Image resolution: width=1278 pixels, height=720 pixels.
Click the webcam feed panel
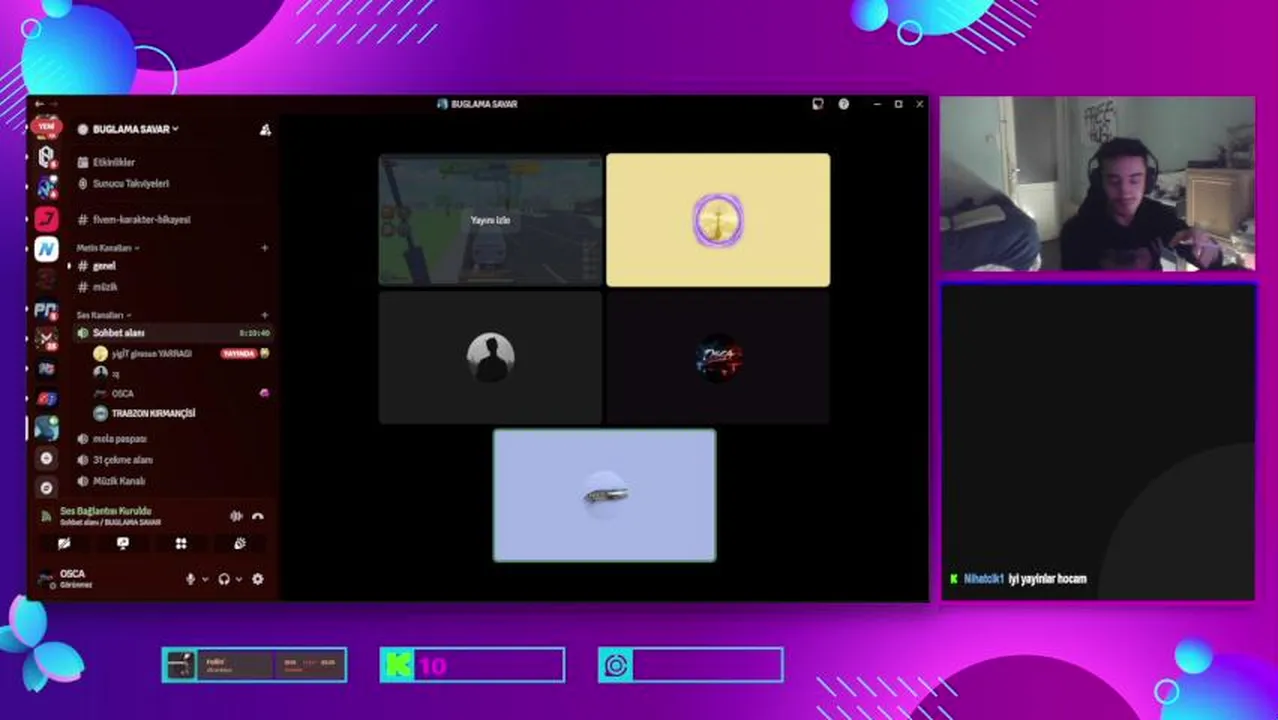[1097, 184]
